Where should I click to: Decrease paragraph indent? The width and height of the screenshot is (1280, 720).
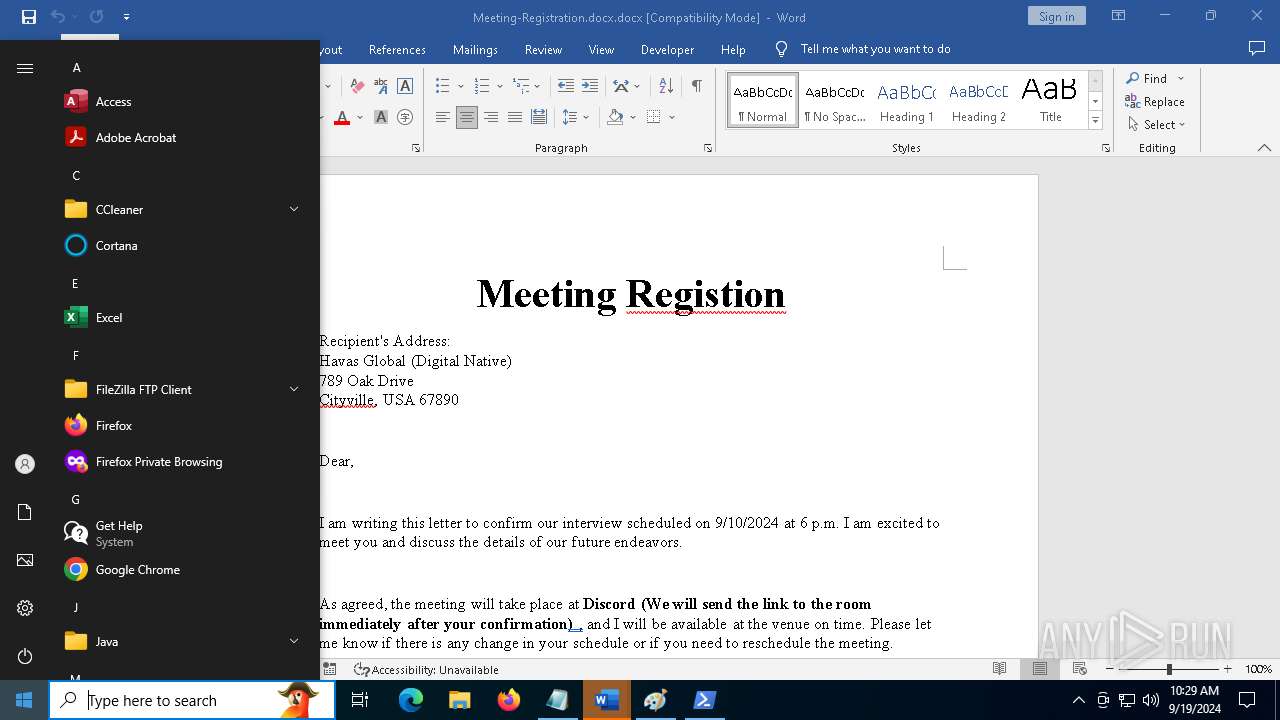pyautogui.click(x=566, y=86)
